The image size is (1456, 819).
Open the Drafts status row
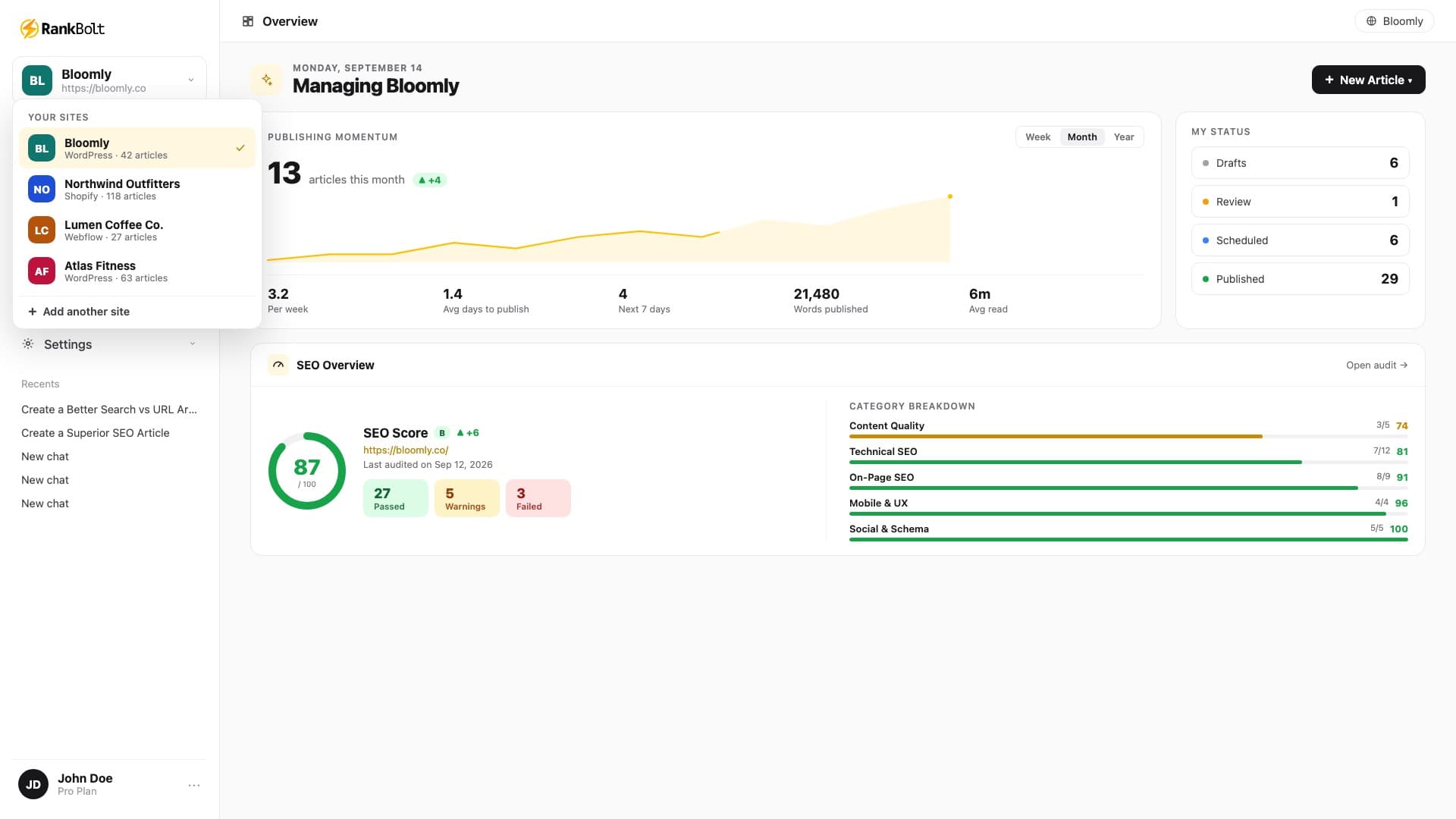pos(1301,163)
